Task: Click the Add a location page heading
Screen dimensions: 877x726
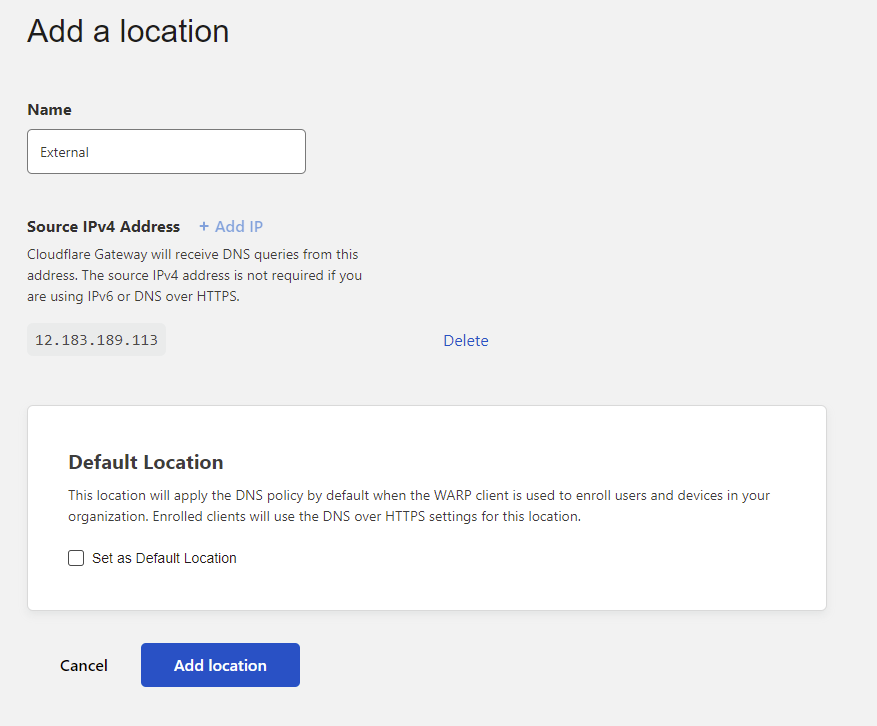Action: pyautogui.click(x=128, y=31)
